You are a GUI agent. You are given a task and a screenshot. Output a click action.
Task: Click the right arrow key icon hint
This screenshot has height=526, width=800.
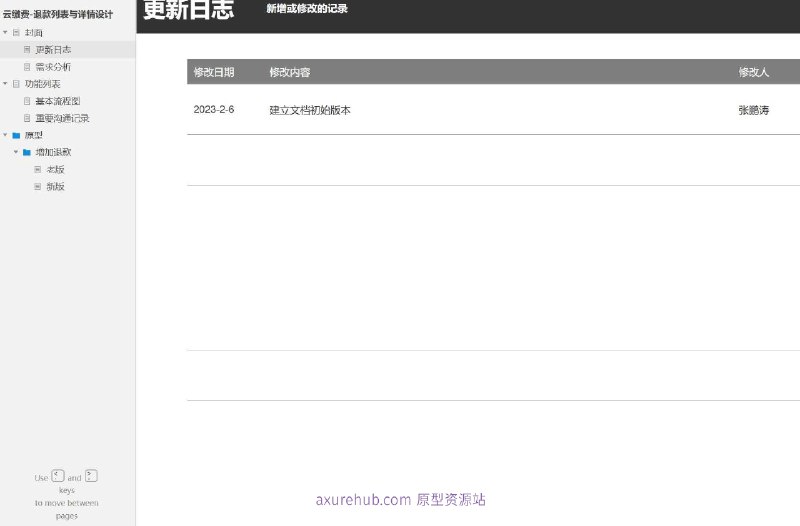tap(91, 476)
